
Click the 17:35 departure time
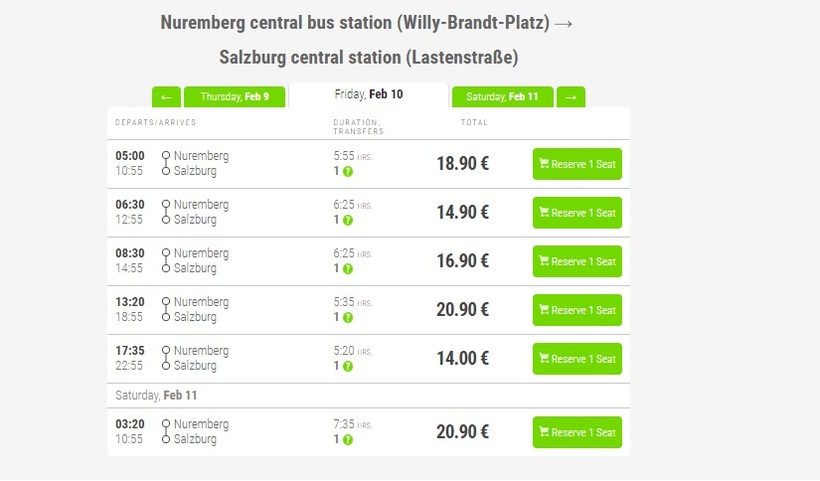(x=130, y=351)
